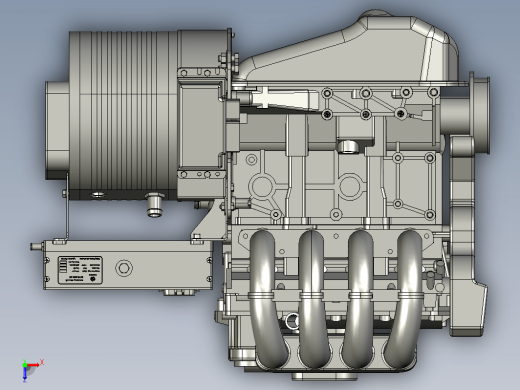Select the round flanged outlet pipe at right
This screenshot has height=390, width=520.
coord(465,113)
